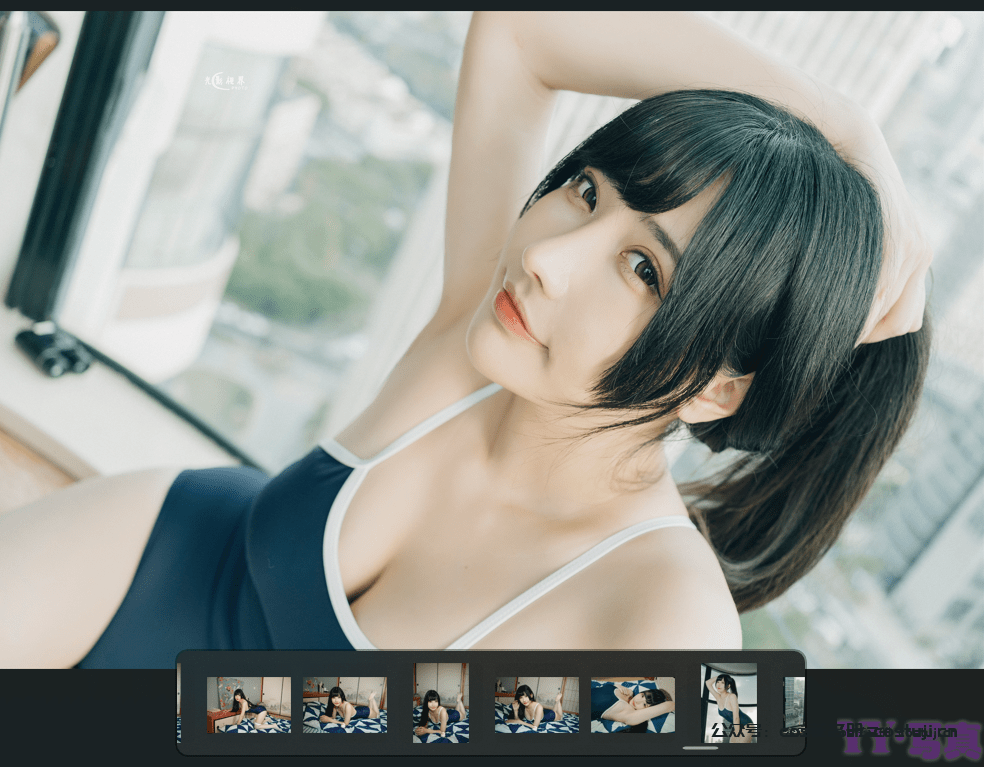Click the white watermark logo on the photo
Screen dimensions: 984x767
click(225, 81)
